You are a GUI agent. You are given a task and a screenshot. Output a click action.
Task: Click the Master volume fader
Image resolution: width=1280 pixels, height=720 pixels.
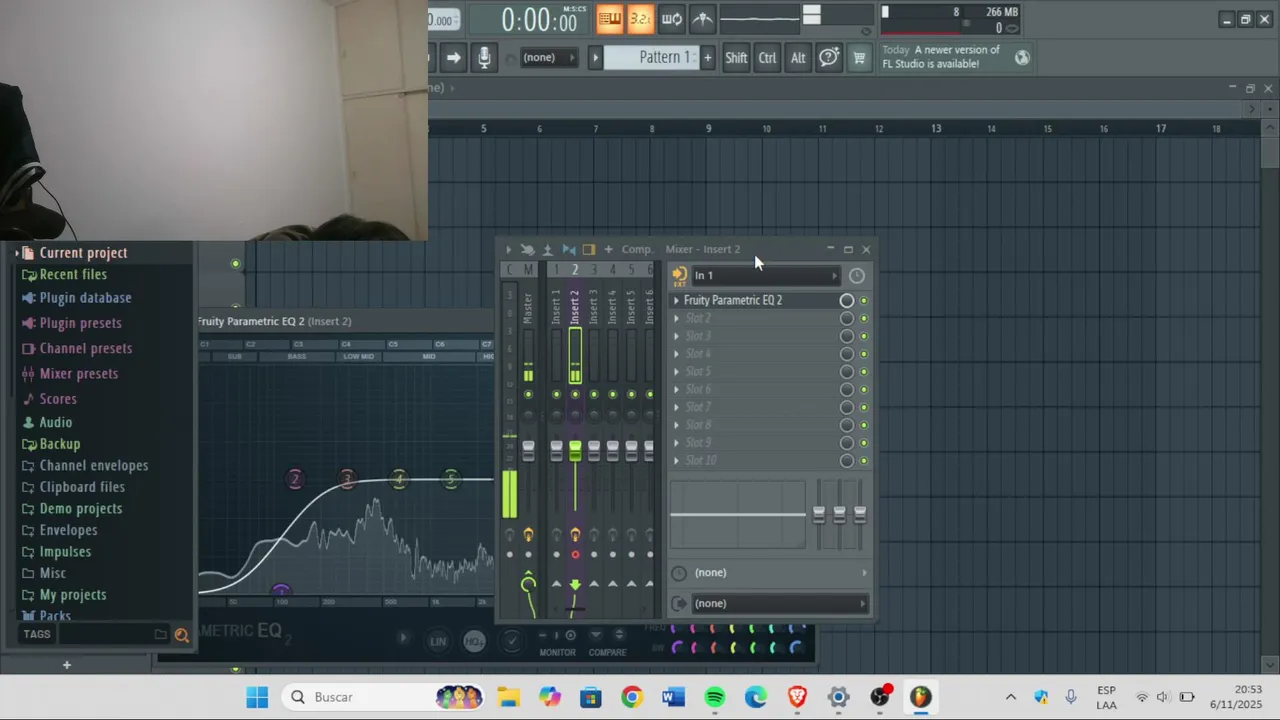tap(528, 451)
